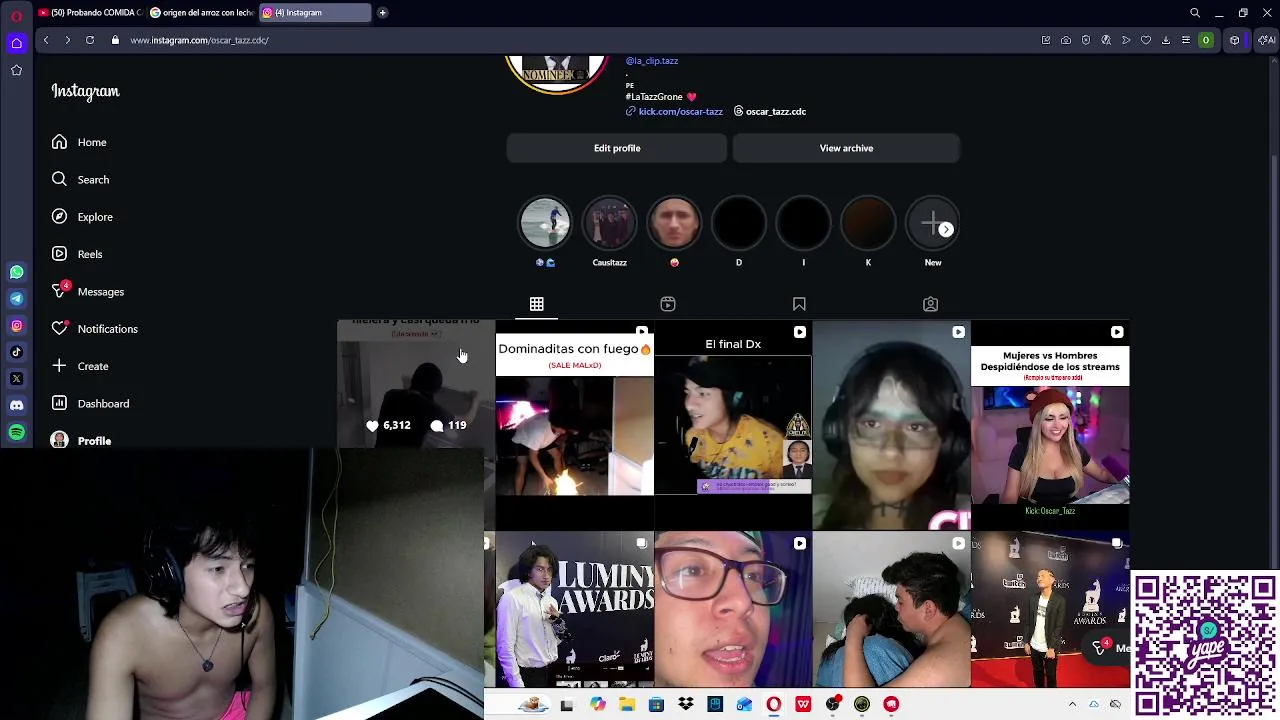Open Reels from the sidebar
Screen dimensions: 1280x720
click(x=78, y=254)
